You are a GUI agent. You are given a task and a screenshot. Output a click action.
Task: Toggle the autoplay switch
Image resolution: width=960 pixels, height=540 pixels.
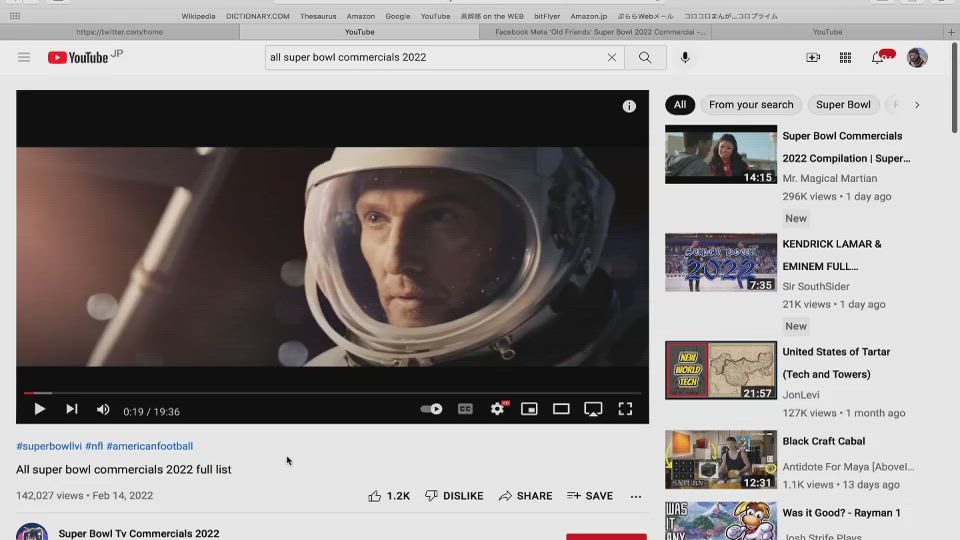pos(431,409)
